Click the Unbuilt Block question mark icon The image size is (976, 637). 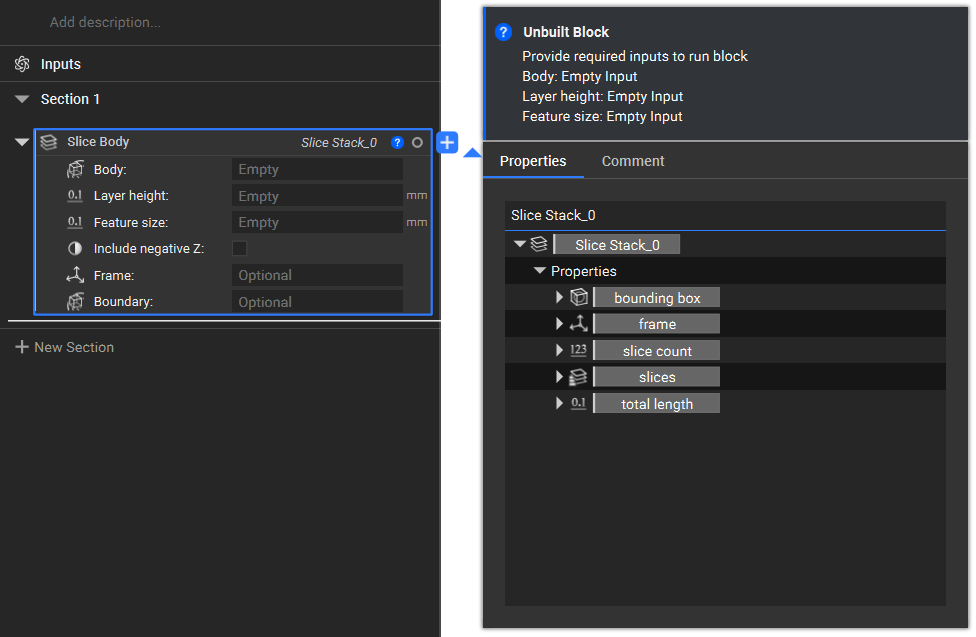(504, 32)
